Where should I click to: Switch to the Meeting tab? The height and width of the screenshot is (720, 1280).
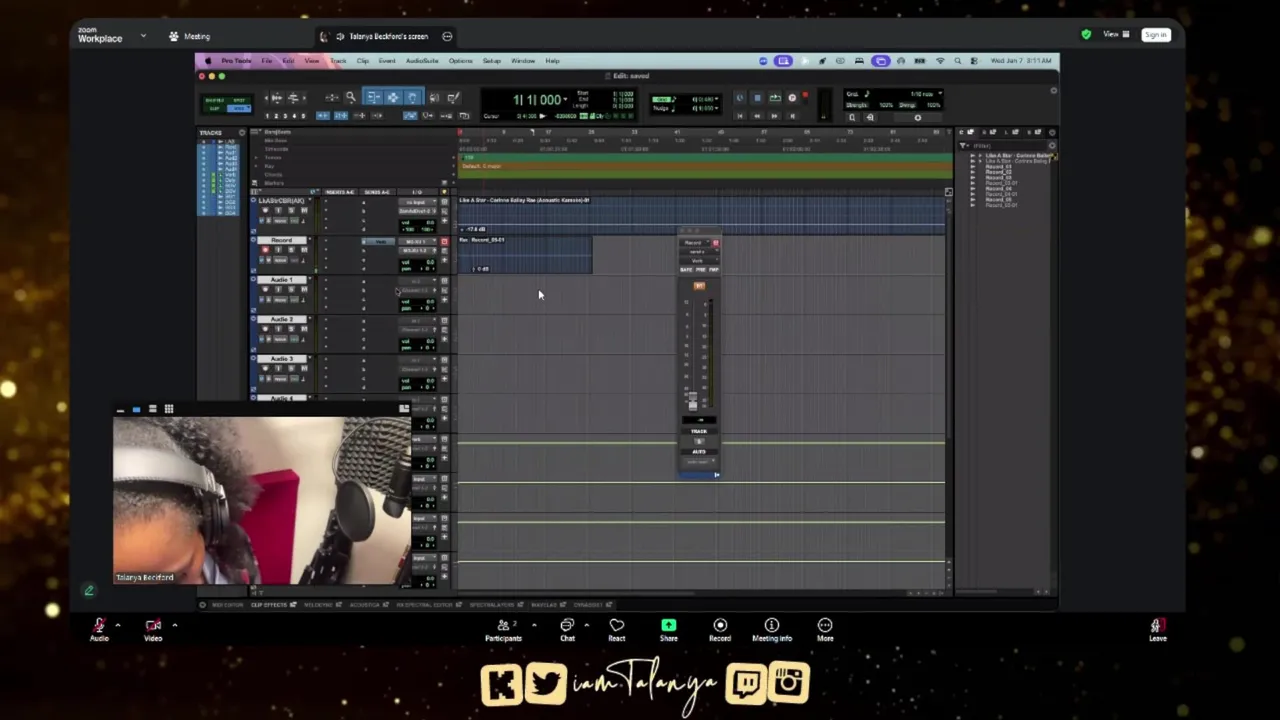(x=190, y=36)
